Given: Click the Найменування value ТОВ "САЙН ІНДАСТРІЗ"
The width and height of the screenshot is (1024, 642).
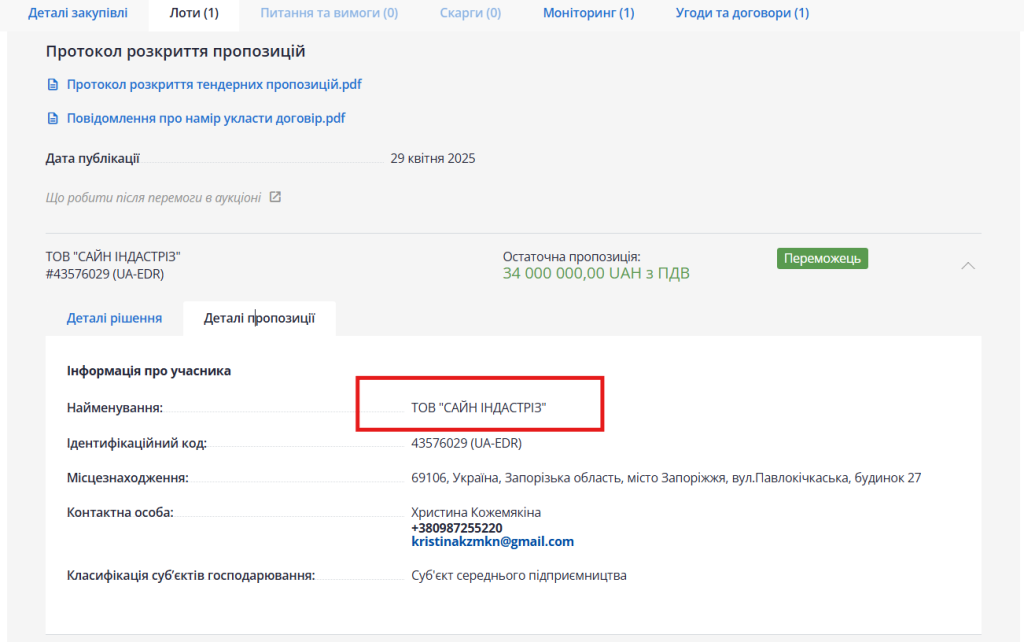Looking at the screenshot, I should [479, 408].
